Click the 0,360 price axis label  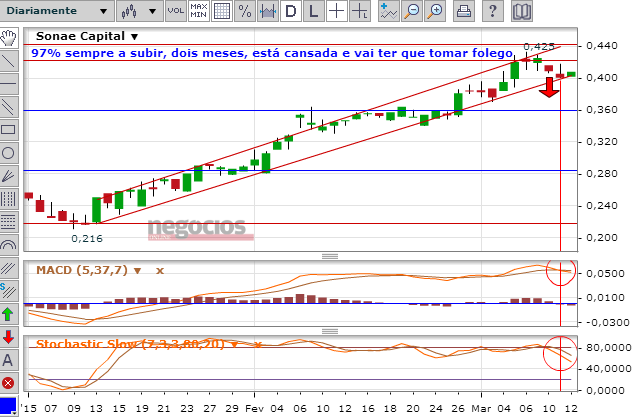tap(602, 110)
